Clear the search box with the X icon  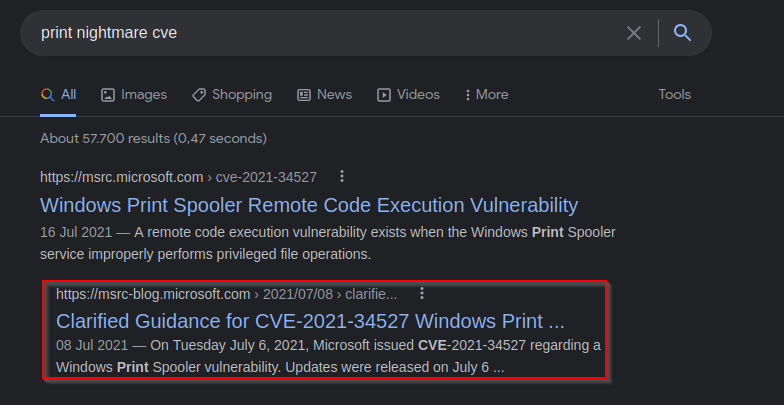pos(634,33)
